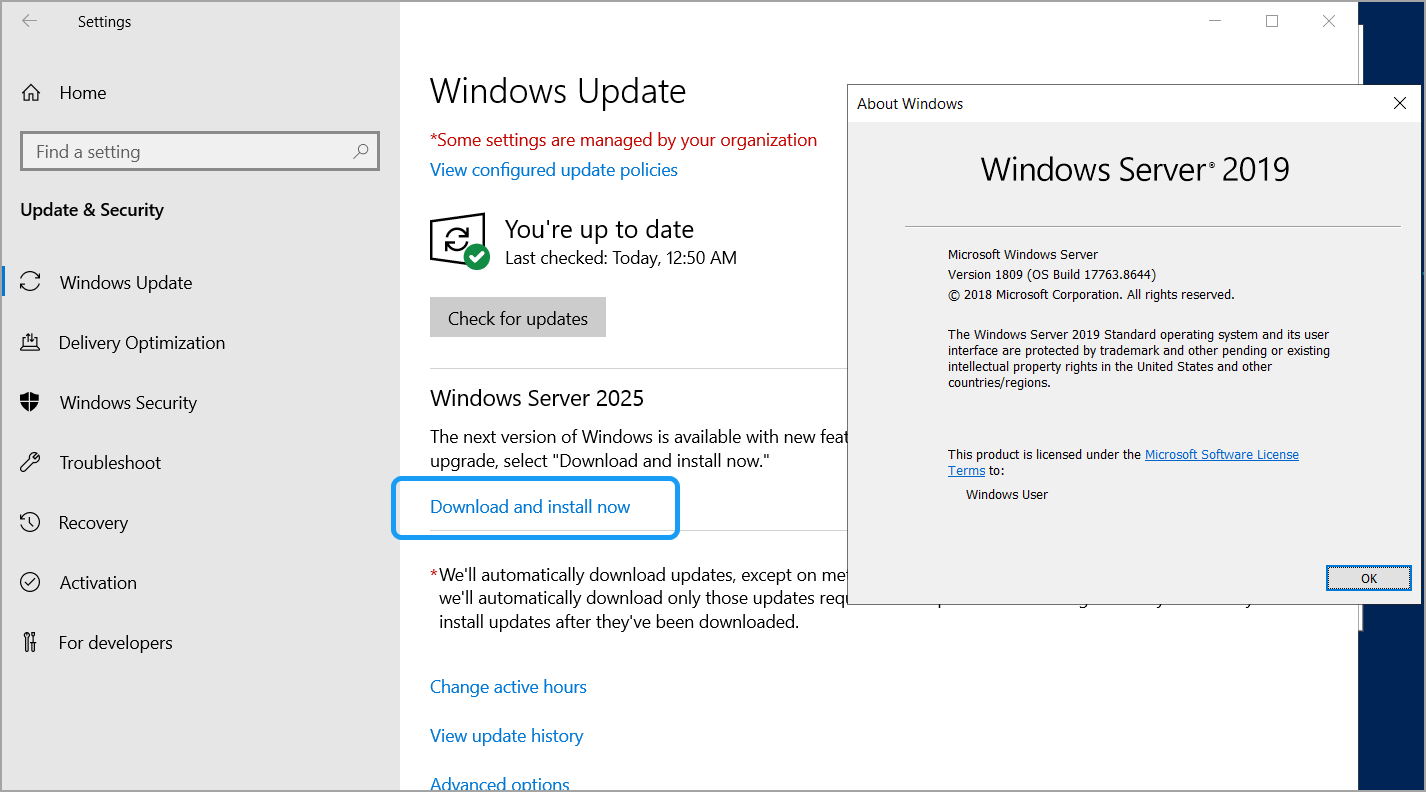
Task: Click the Windows Update sync icon in sidebar
Action: [x=31, y=282]
